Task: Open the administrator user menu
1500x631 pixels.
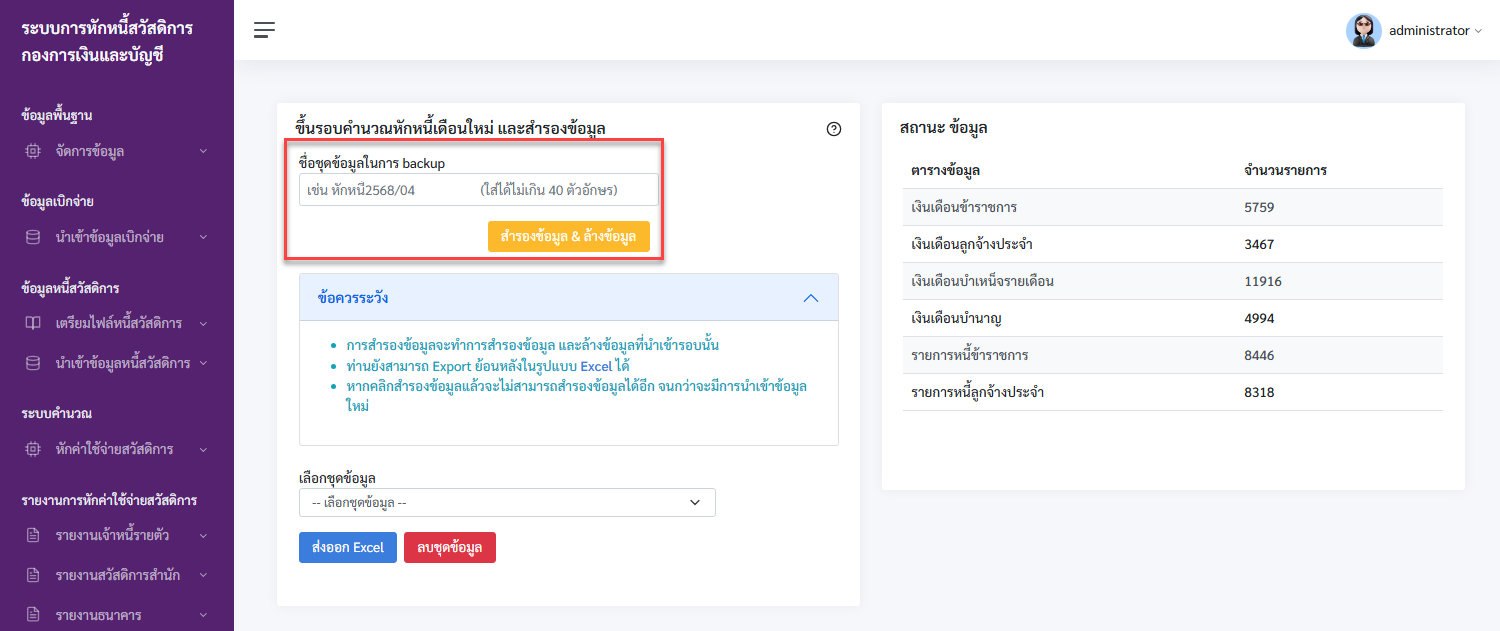Action: click(1435, 31)
